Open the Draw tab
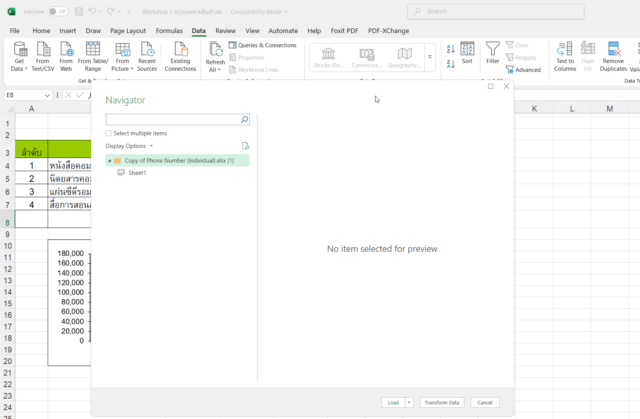The width and height of the screenshot is (640, 419). click(93, 31)
